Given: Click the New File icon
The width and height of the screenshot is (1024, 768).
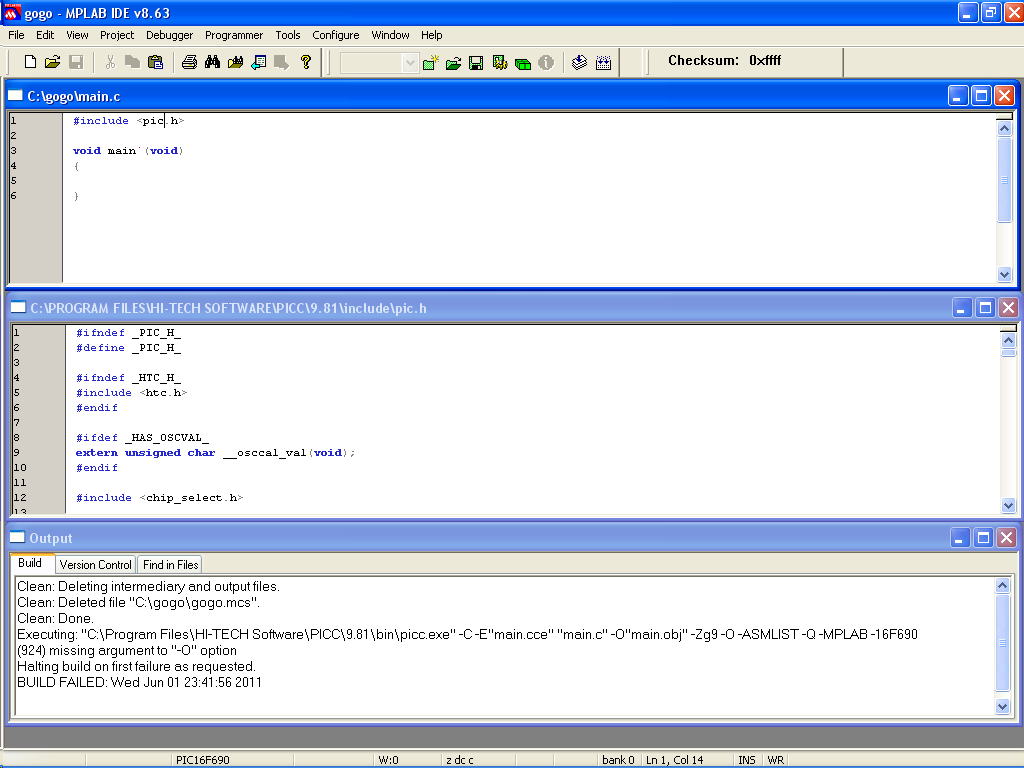Looking at the screenshot, I should [30, 62].
